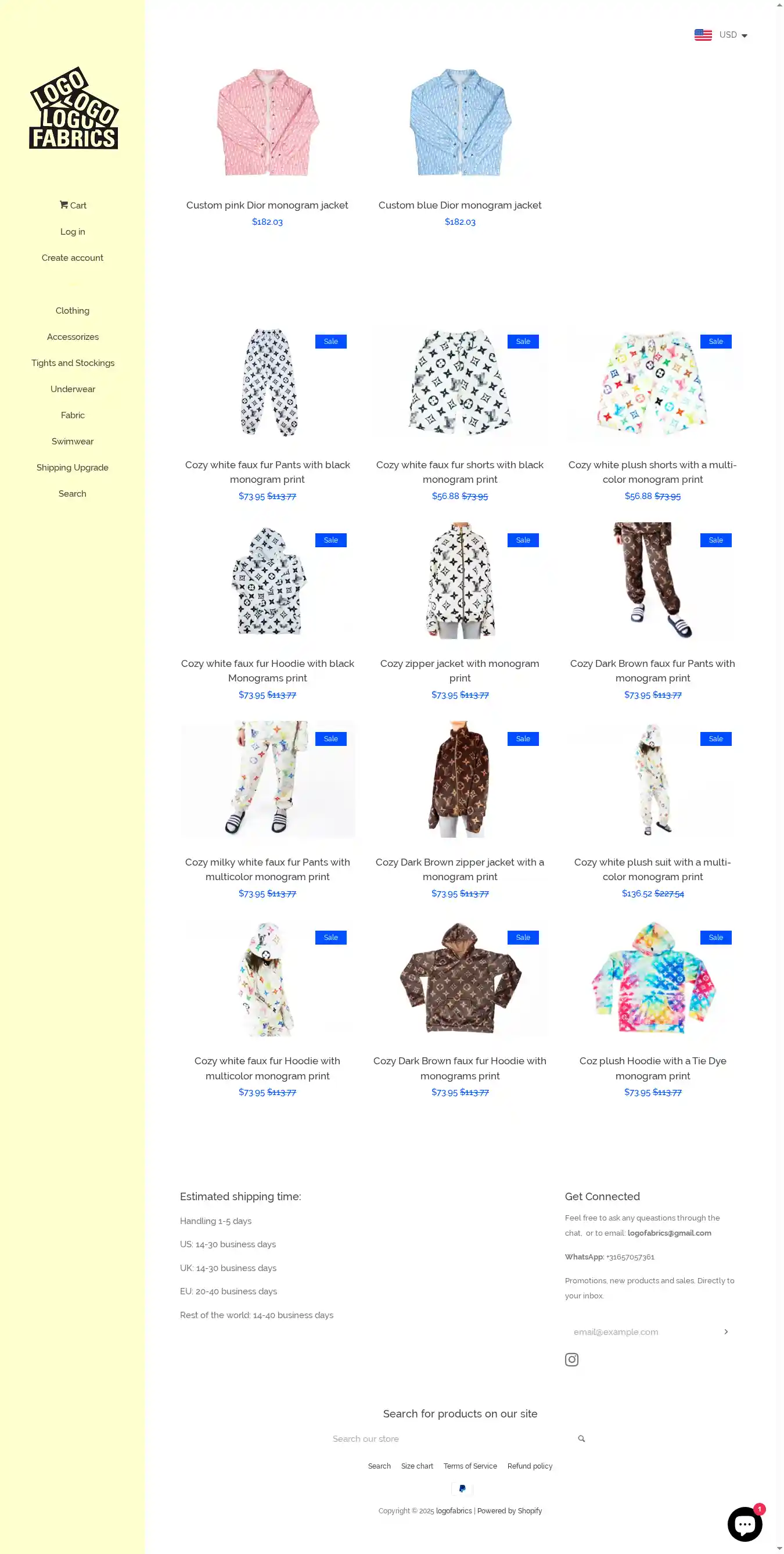This screenshot has width=784, height=1554.
Task: Click the PayPal payment icon
Action: click(x=462, y=1488)
